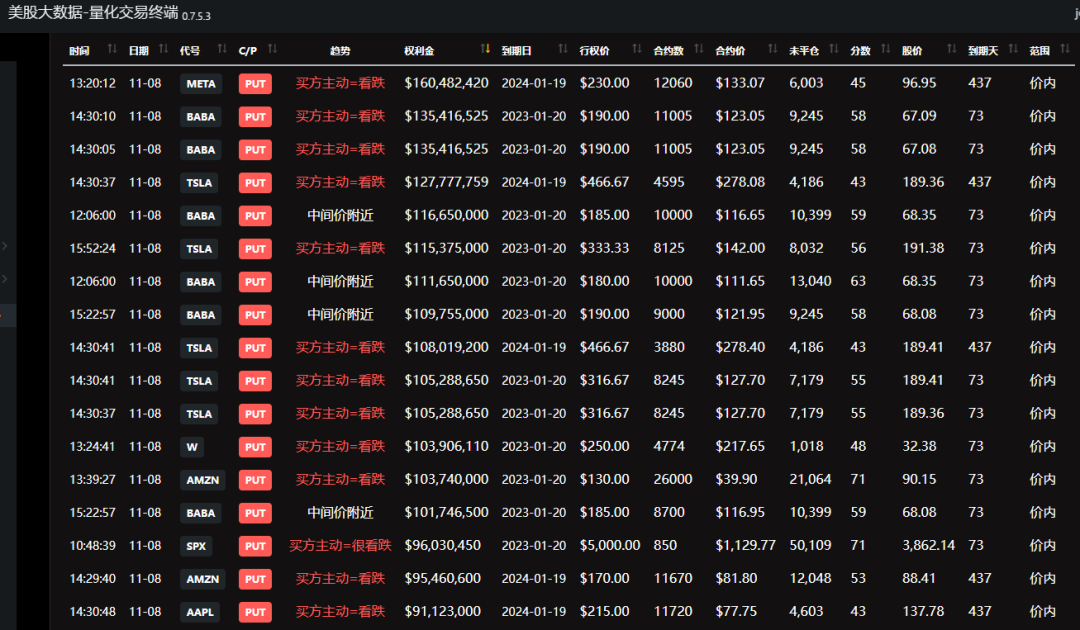Click PUT badge in the AAPL row
Image resolution: width=1080 pixels, height=630 pixels.
click(x=256, y=613)
